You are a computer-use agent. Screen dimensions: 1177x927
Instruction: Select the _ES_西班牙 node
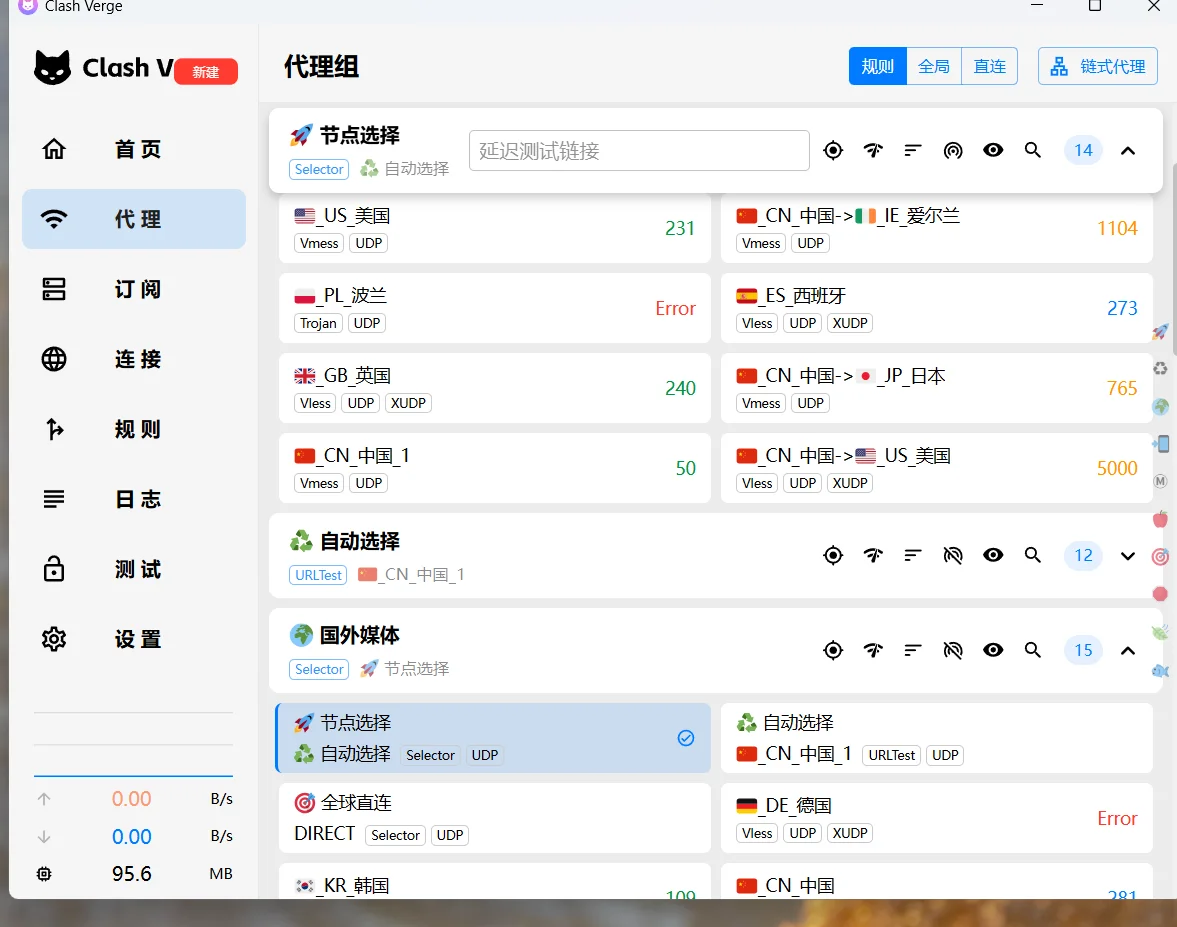coord(937,308)
